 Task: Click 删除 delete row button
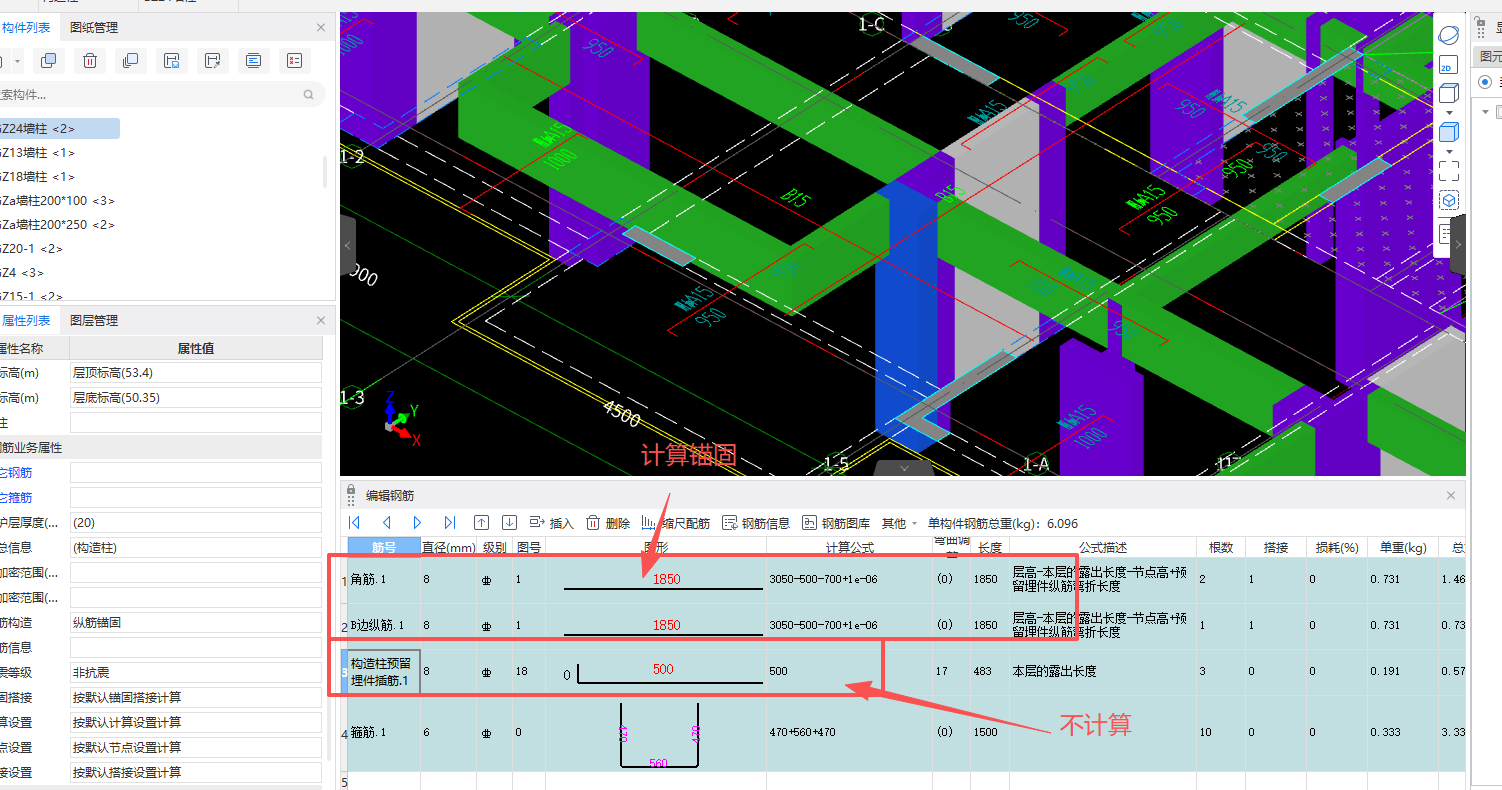pos(608,523)
